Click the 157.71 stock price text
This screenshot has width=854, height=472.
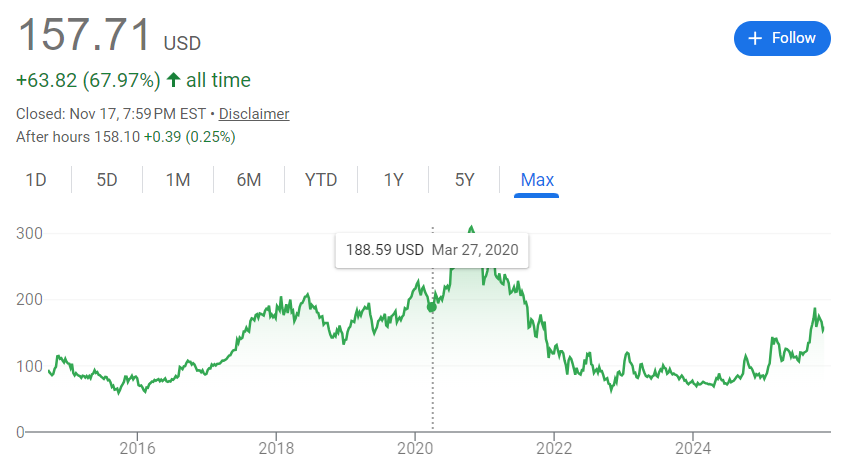click(84, 35)
